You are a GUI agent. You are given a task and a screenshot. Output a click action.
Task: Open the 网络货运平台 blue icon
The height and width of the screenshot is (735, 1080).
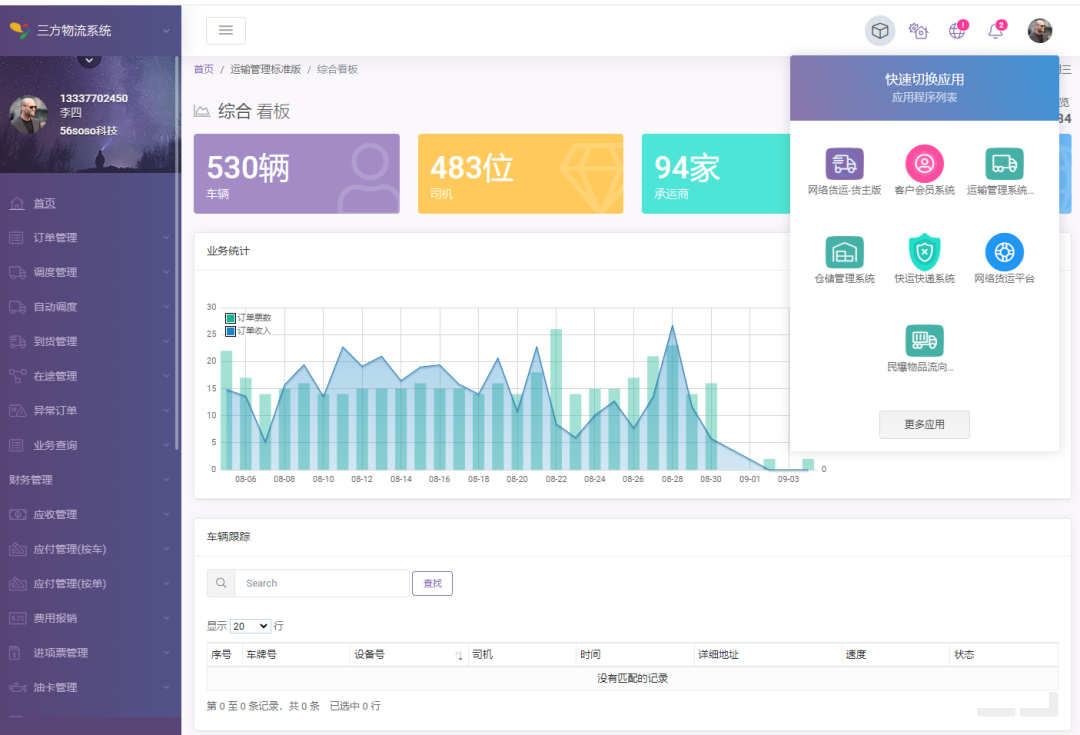click(1004, 252)
